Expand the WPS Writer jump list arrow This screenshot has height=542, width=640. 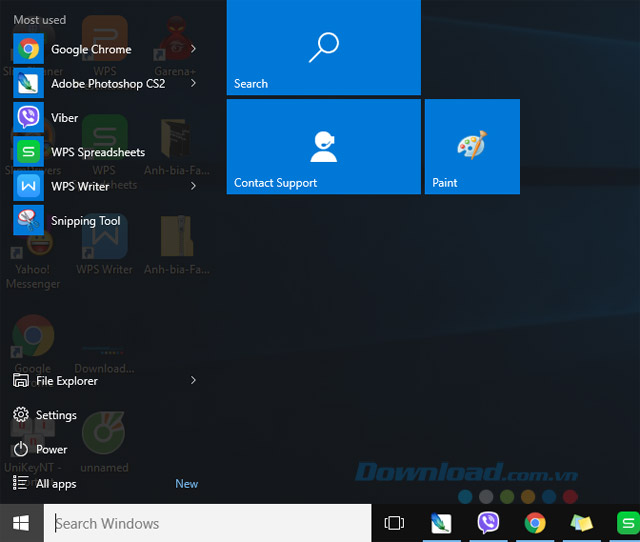pos(193,186)
